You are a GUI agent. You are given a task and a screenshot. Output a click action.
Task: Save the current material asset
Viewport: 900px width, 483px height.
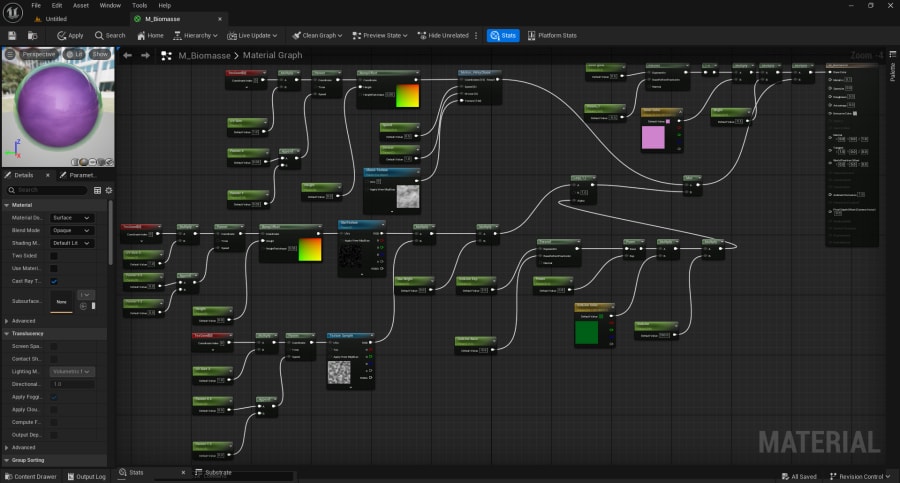12,36
